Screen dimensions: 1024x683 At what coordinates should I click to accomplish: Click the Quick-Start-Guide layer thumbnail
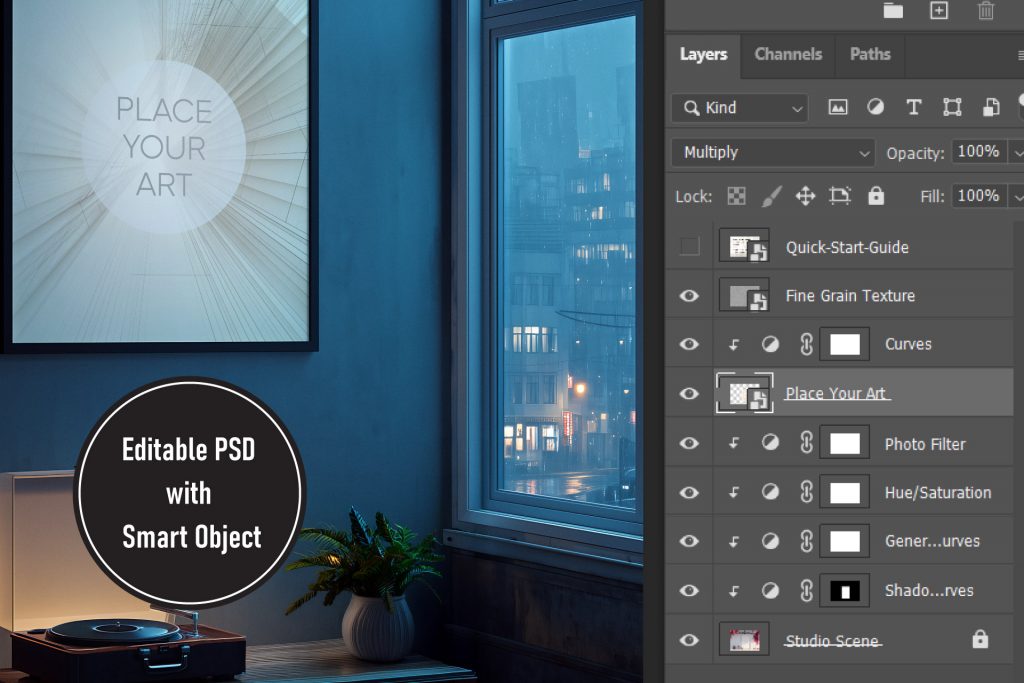pyautogui.click(x=744, y=246)
